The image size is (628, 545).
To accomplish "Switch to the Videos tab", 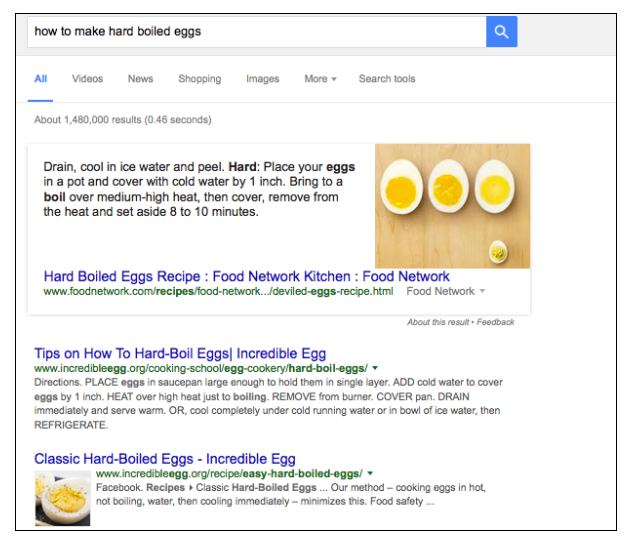I will coord(87,79).
